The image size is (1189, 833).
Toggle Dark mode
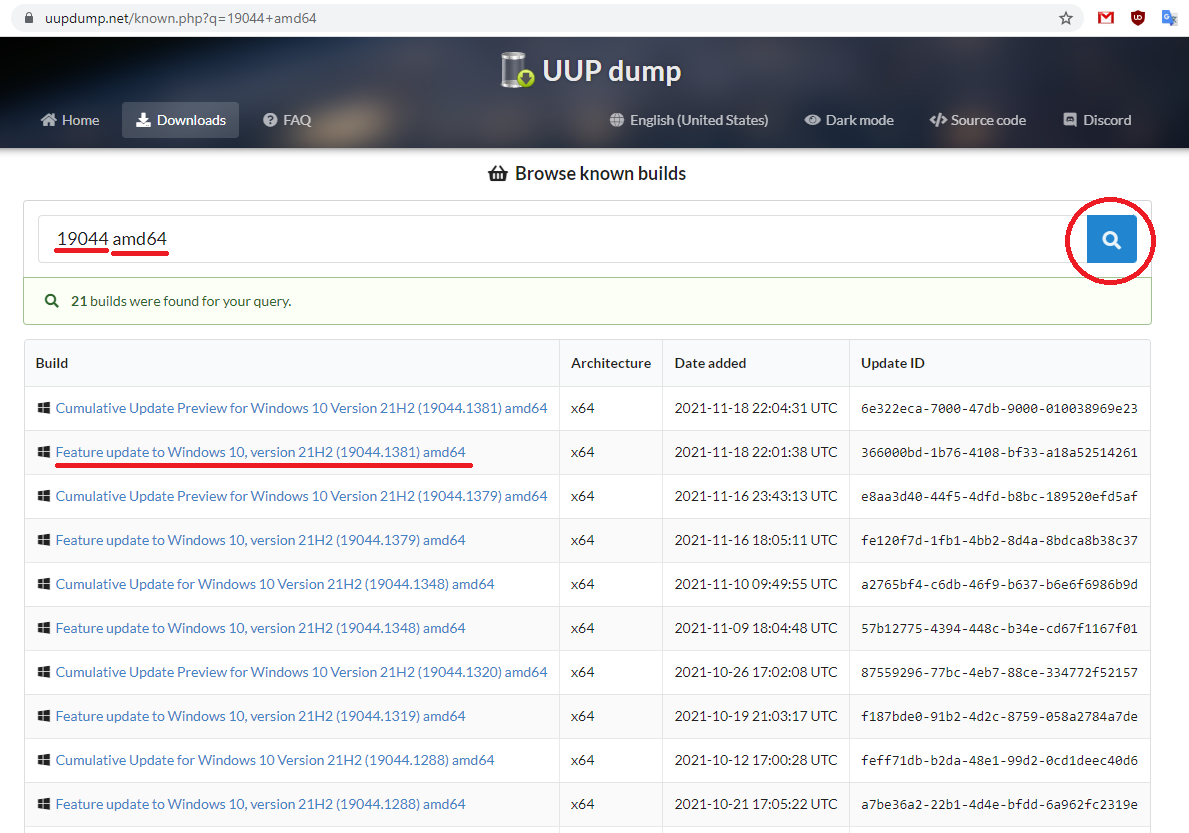pos(849,120)
